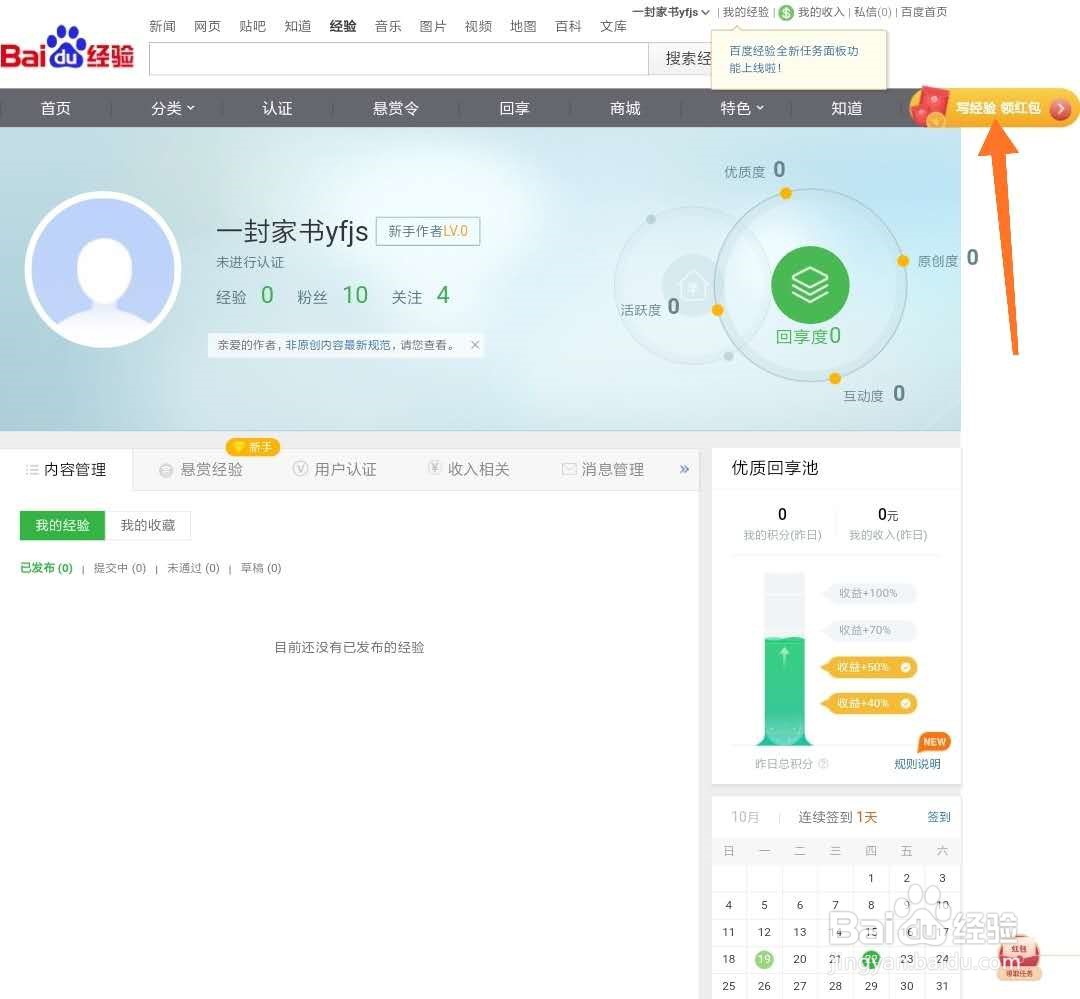Click the 搜索经验 search button
The image size is (1080, 999).
click(681, 59)
